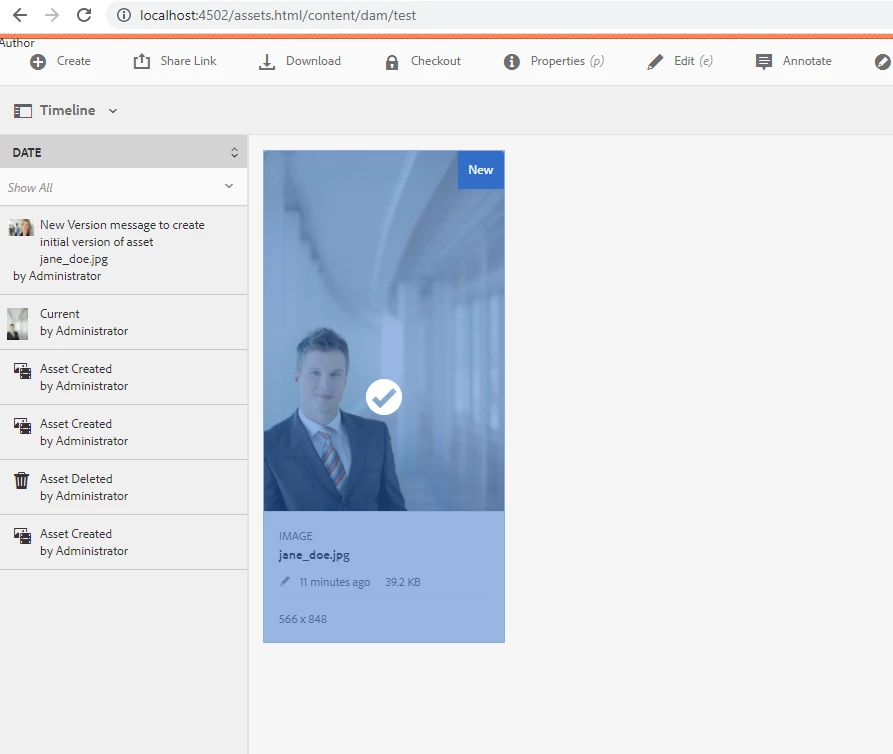Select the last Asset Created timeline entry
Viewport: 893px width, 754px height.
pos(124,542)
